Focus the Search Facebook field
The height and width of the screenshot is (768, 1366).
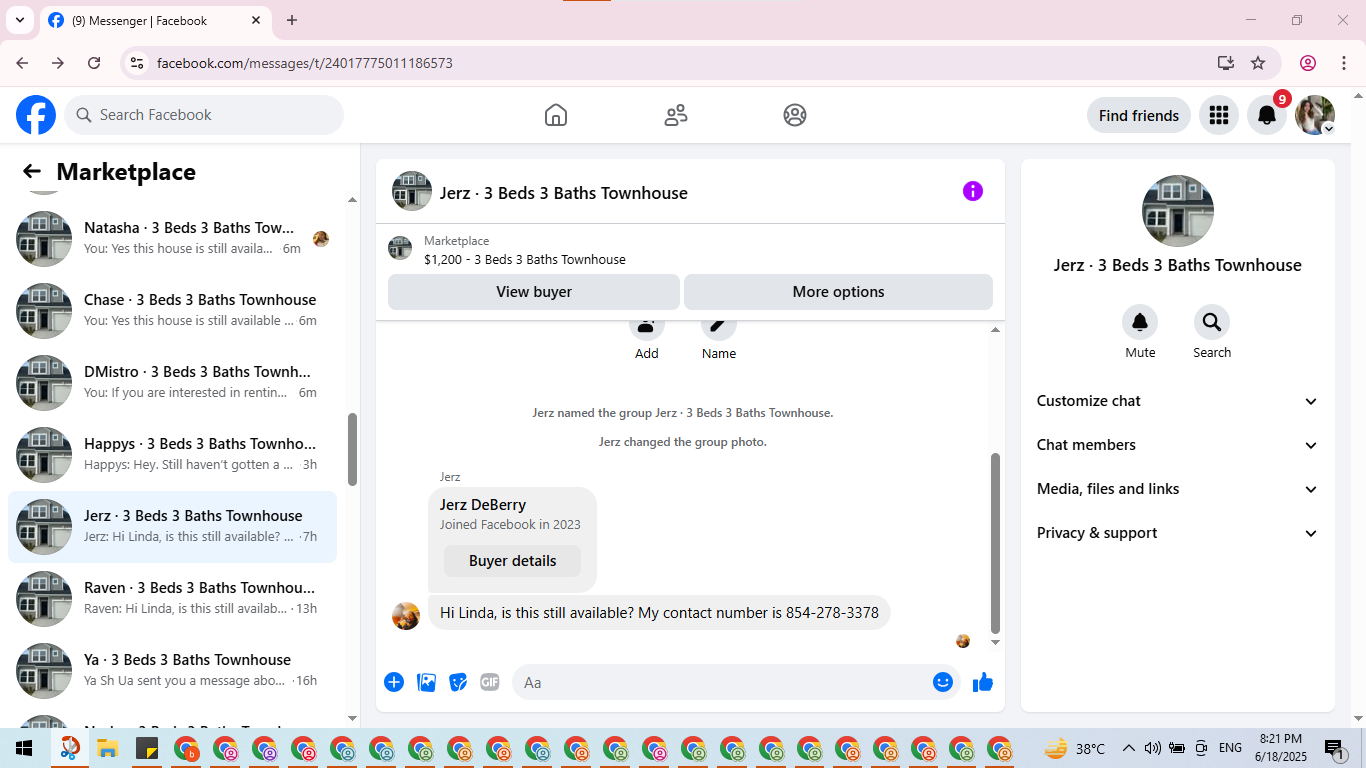click(x=204, y=115)
